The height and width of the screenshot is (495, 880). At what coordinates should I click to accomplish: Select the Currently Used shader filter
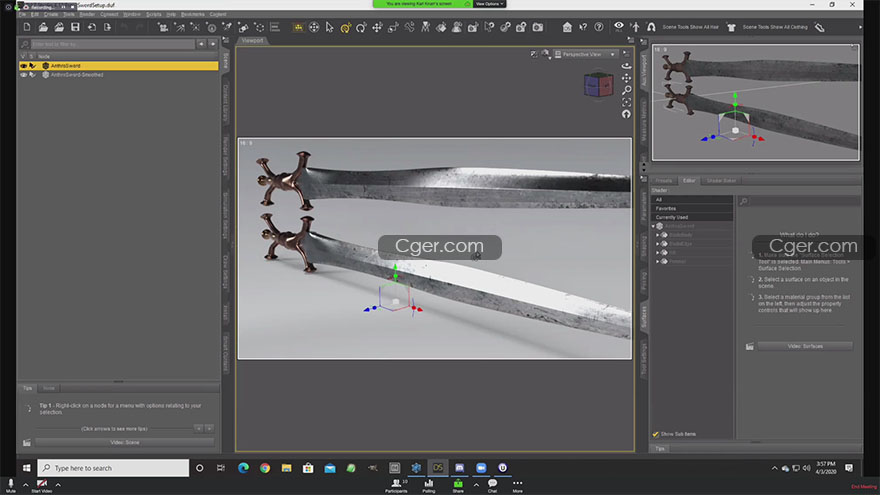692,217
